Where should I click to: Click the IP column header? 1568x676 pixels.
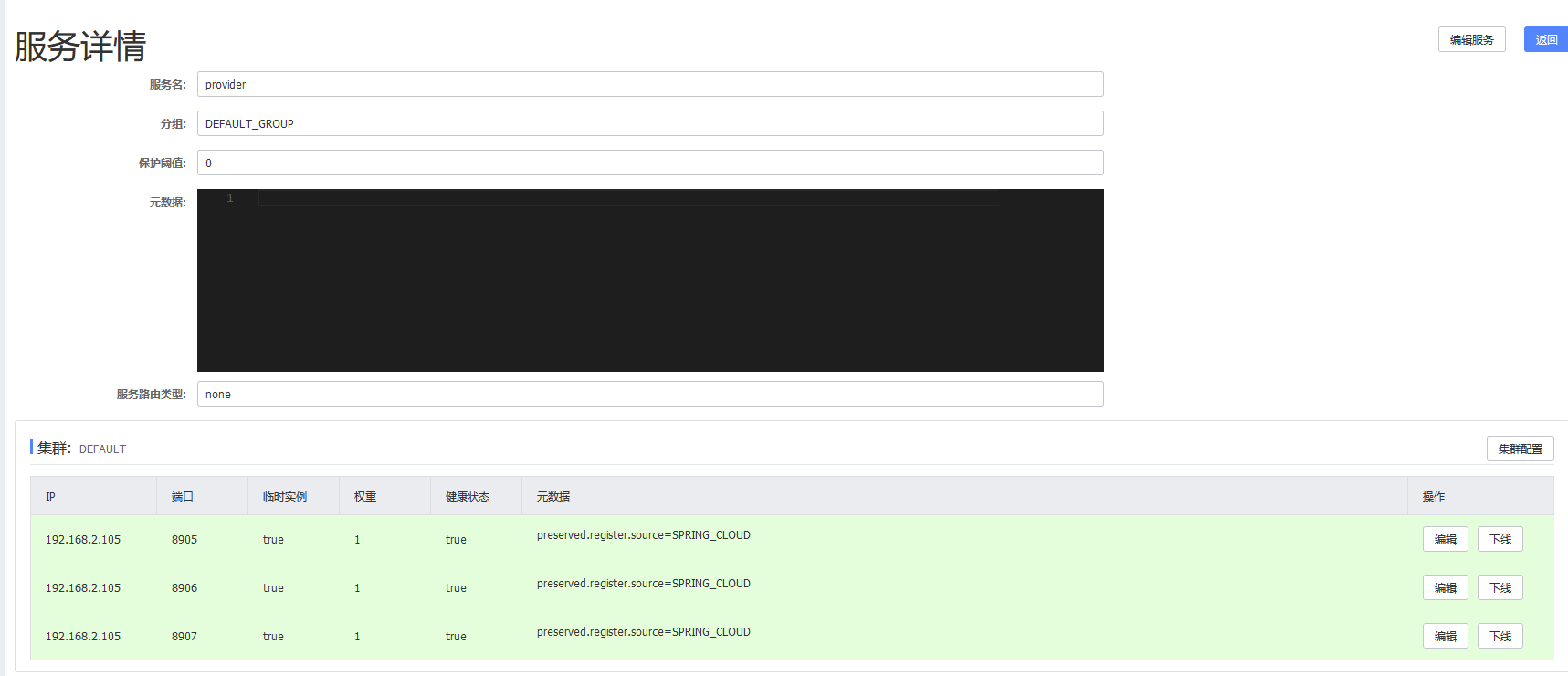[51, 496]
